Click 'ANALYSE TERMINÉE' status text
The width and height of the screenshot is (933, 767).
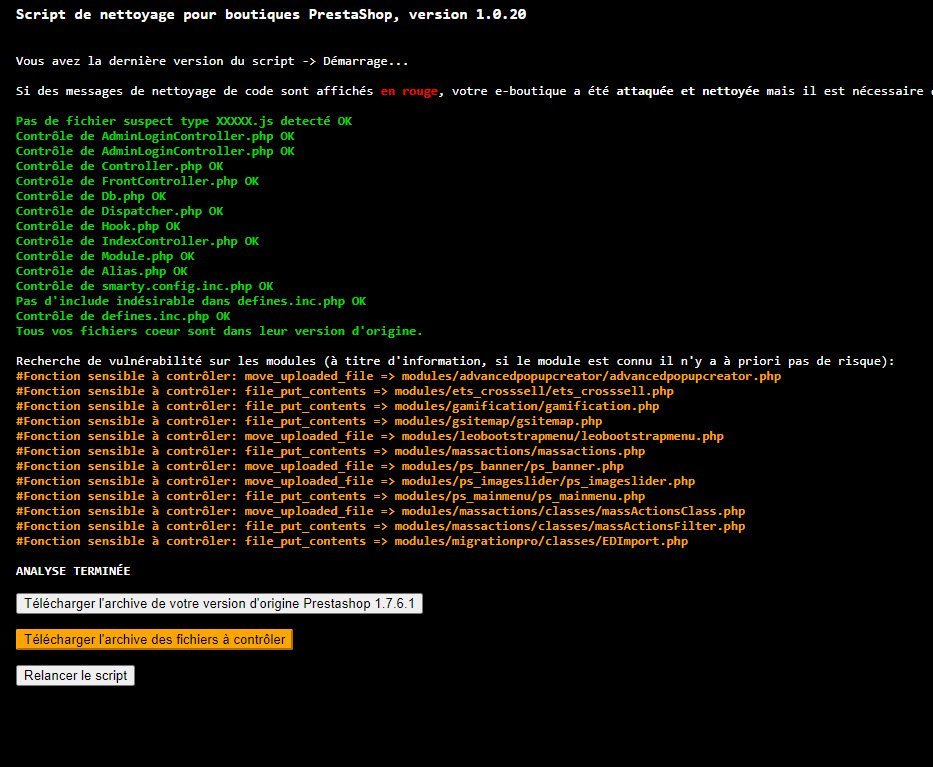73,571
